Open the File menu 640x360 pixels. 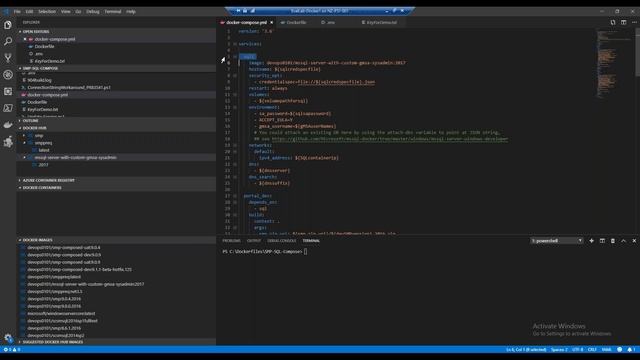click(x=17, y=11)
